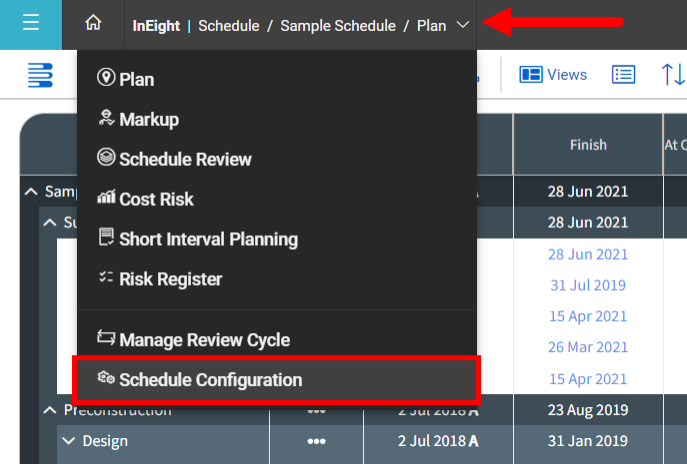Collapse the Preconstruction row
The image size is (687, 464).
click(x=49, y=410)
